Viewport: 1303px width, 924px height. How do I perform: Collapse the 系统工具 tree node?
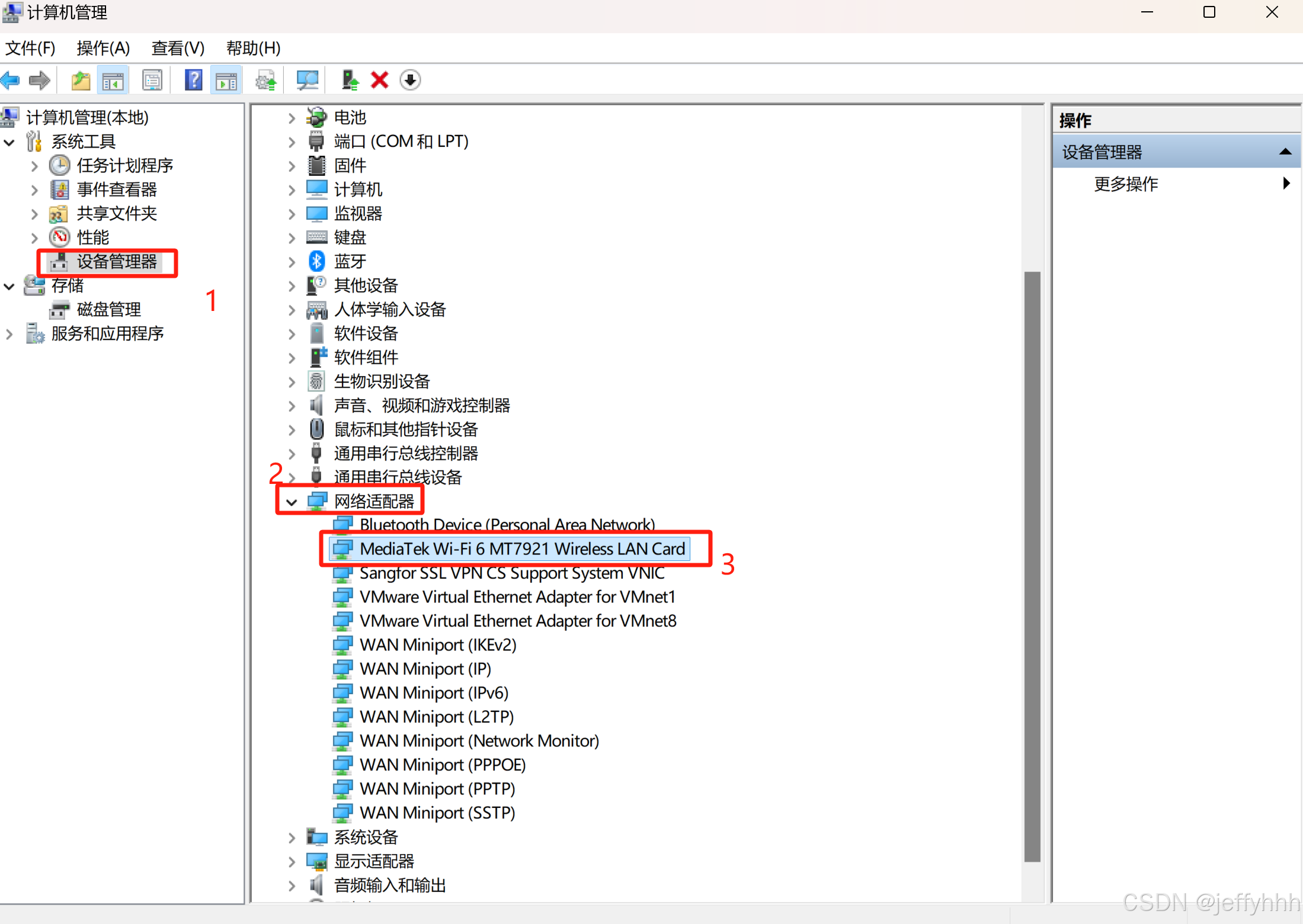pyautogui.click(x=9, y=142)
